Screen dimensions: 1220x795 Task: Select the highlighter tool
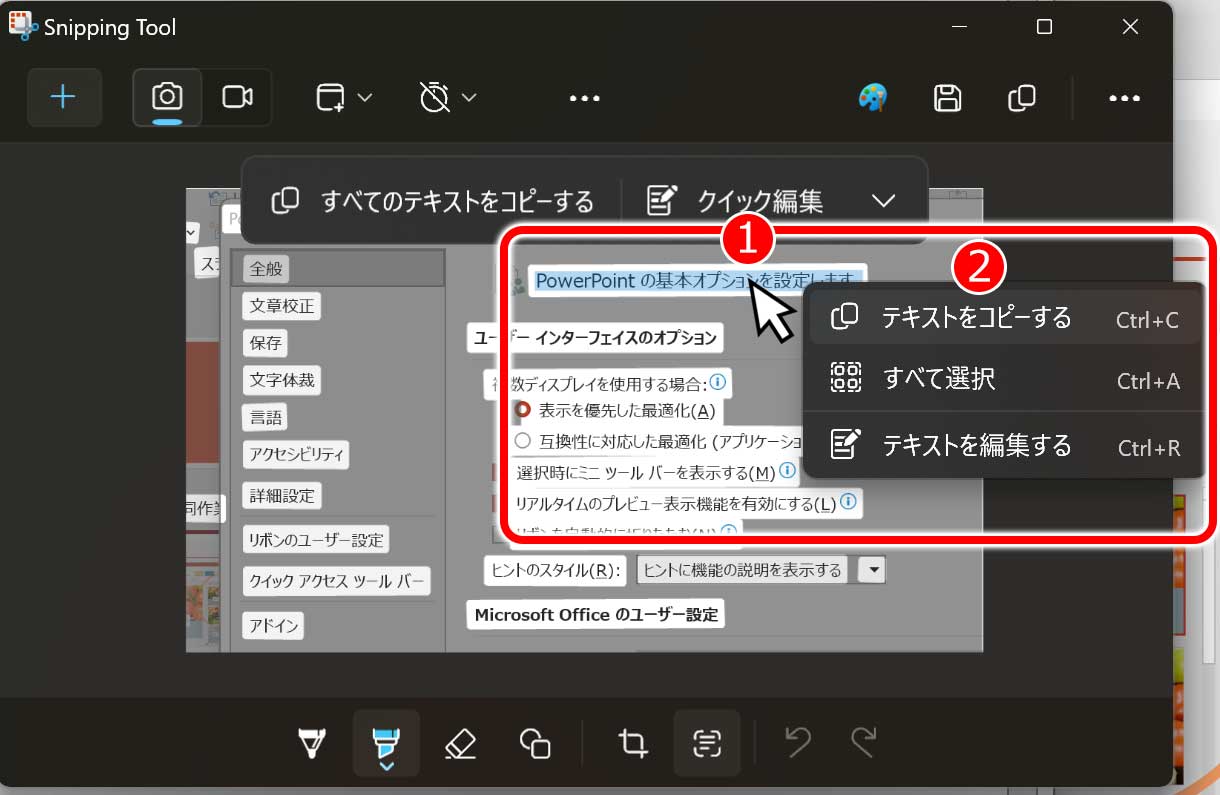click(385, 743)
